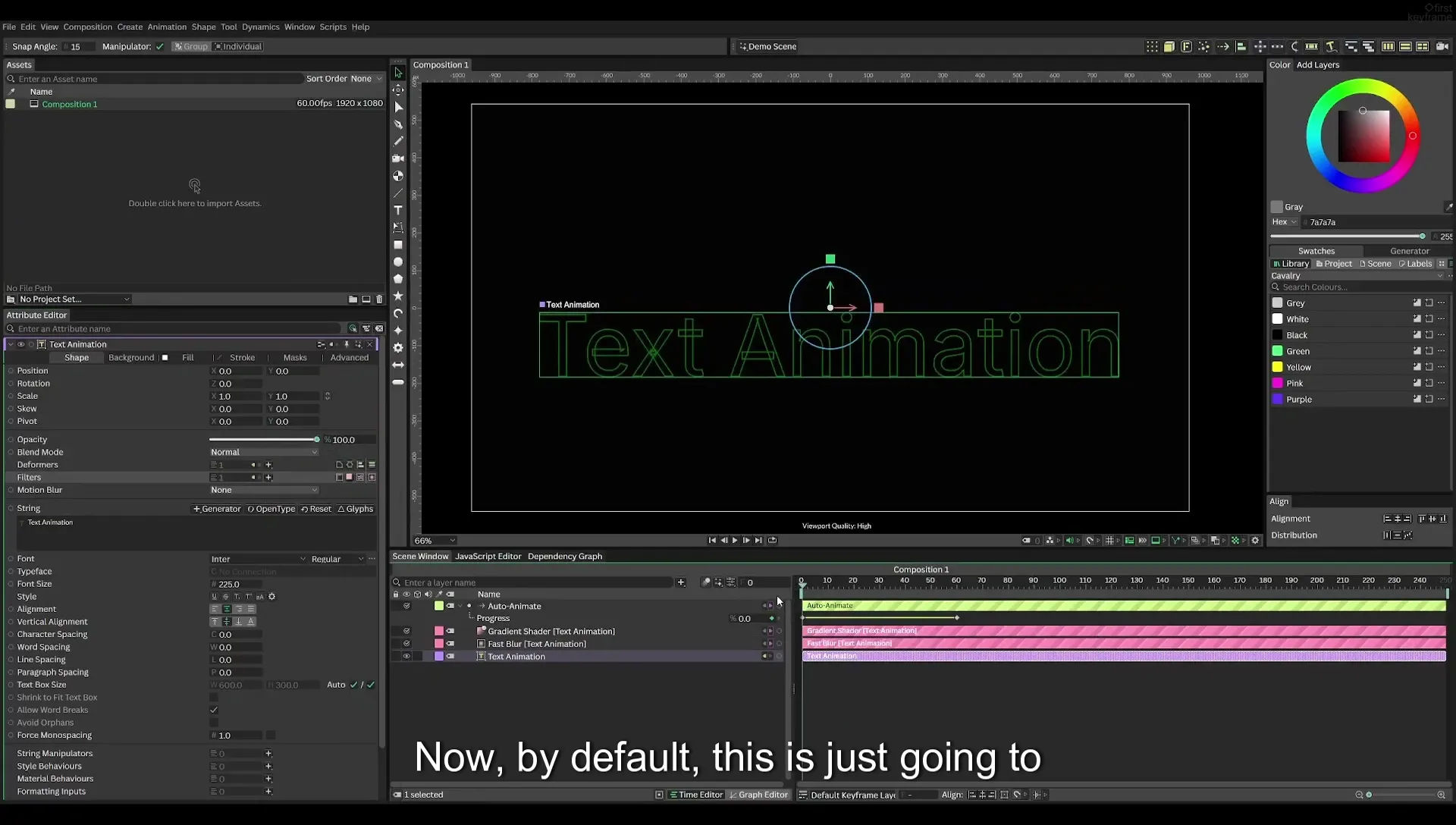
Task: Select the Rectangle shape tool
Action: tap(398, 245)
